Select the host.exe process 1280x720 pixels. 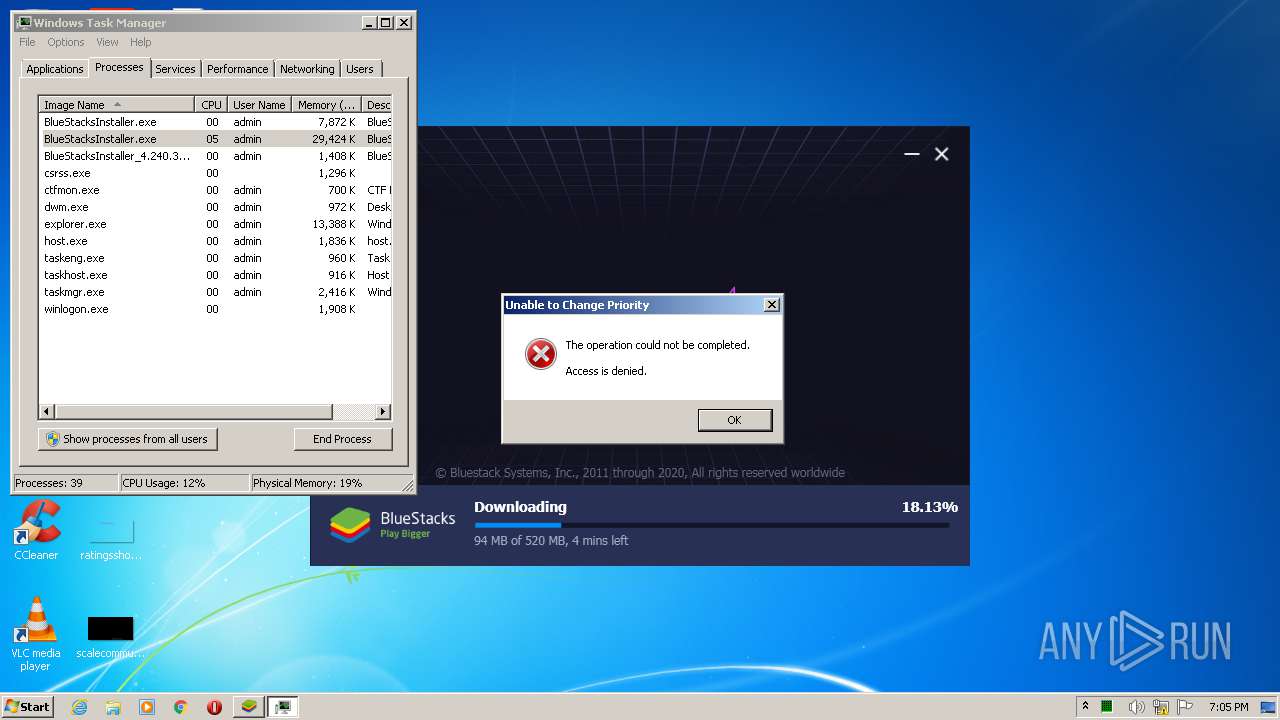pyautogui.click(x=215, y=241)
